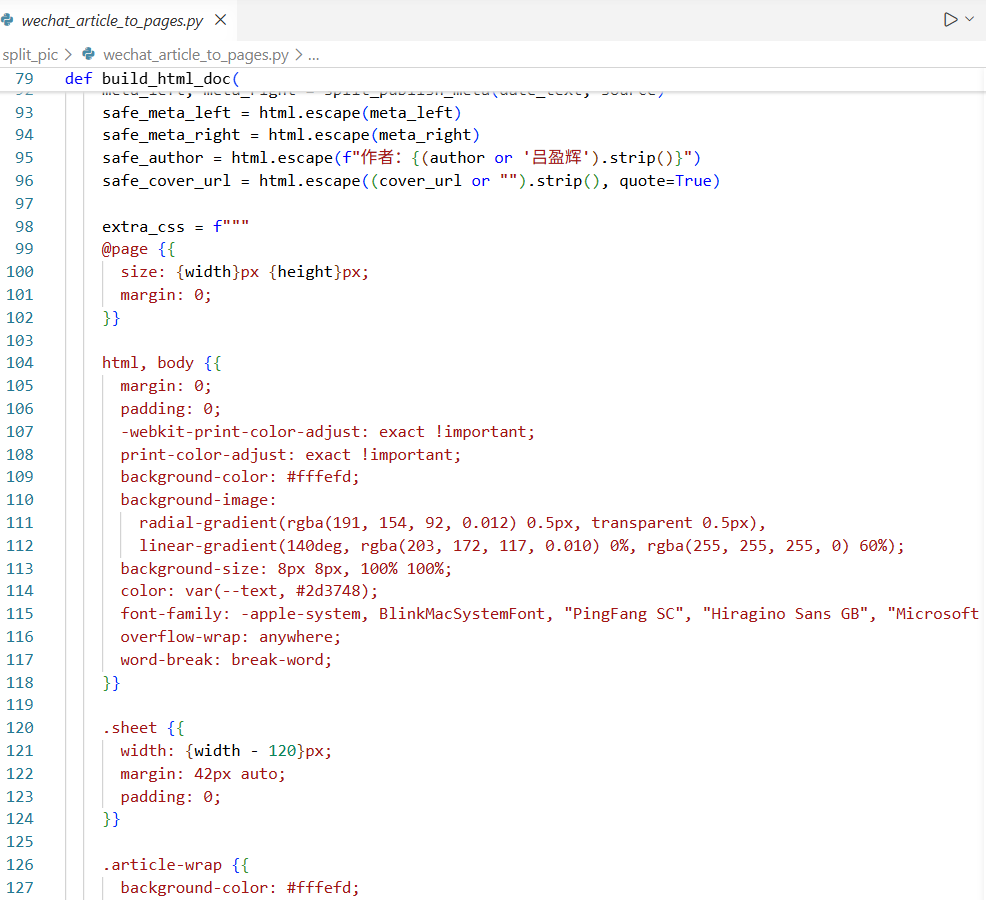Click line number 93 in the gutter
This screenshot has width=986, height=900.
point(25,113)
